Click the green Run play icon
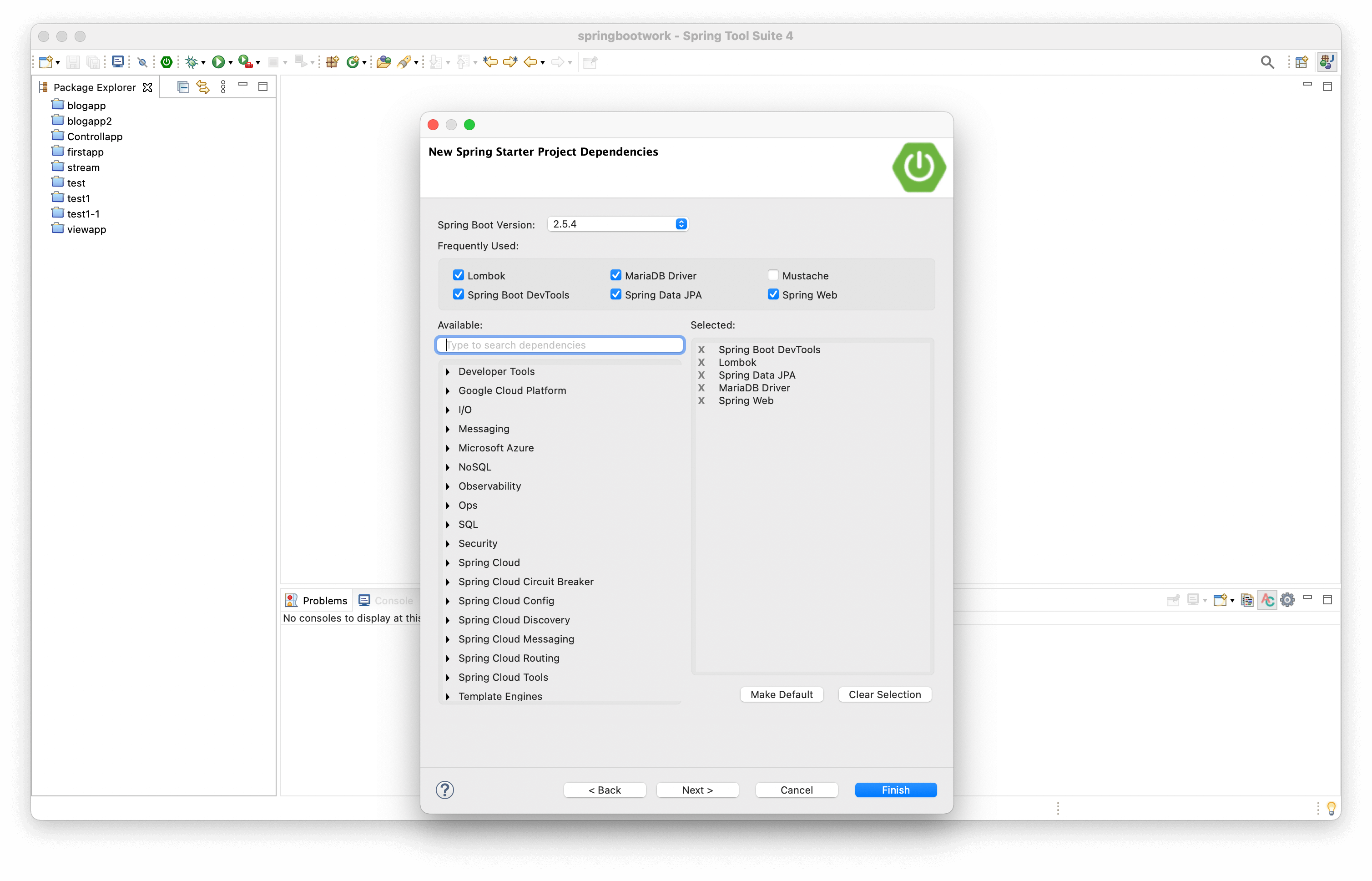This screenshot has height=881, width=1372. [x=218, y=62]
